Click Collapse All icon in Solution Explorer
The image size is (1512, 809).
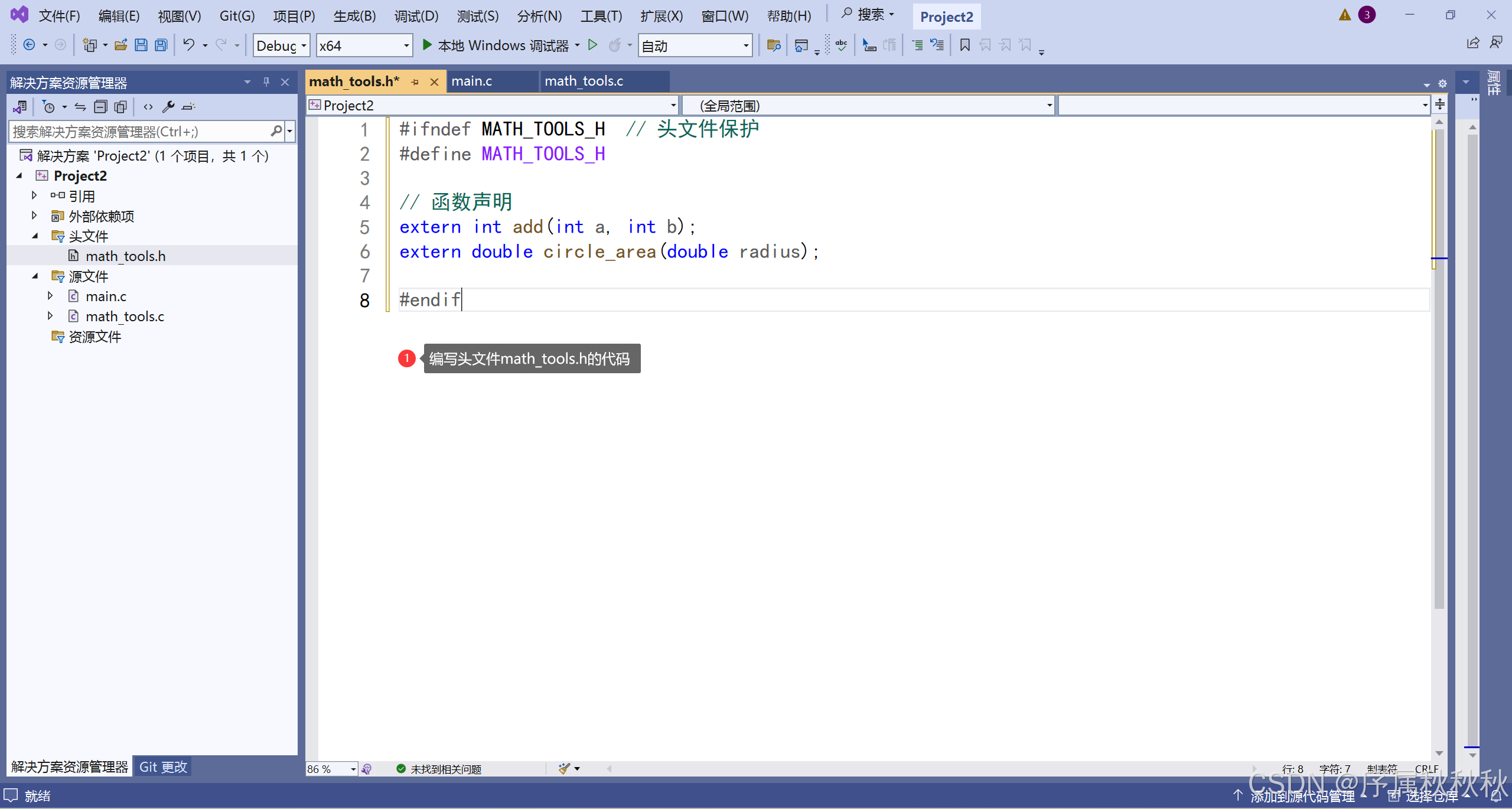(x=101, y=107)
